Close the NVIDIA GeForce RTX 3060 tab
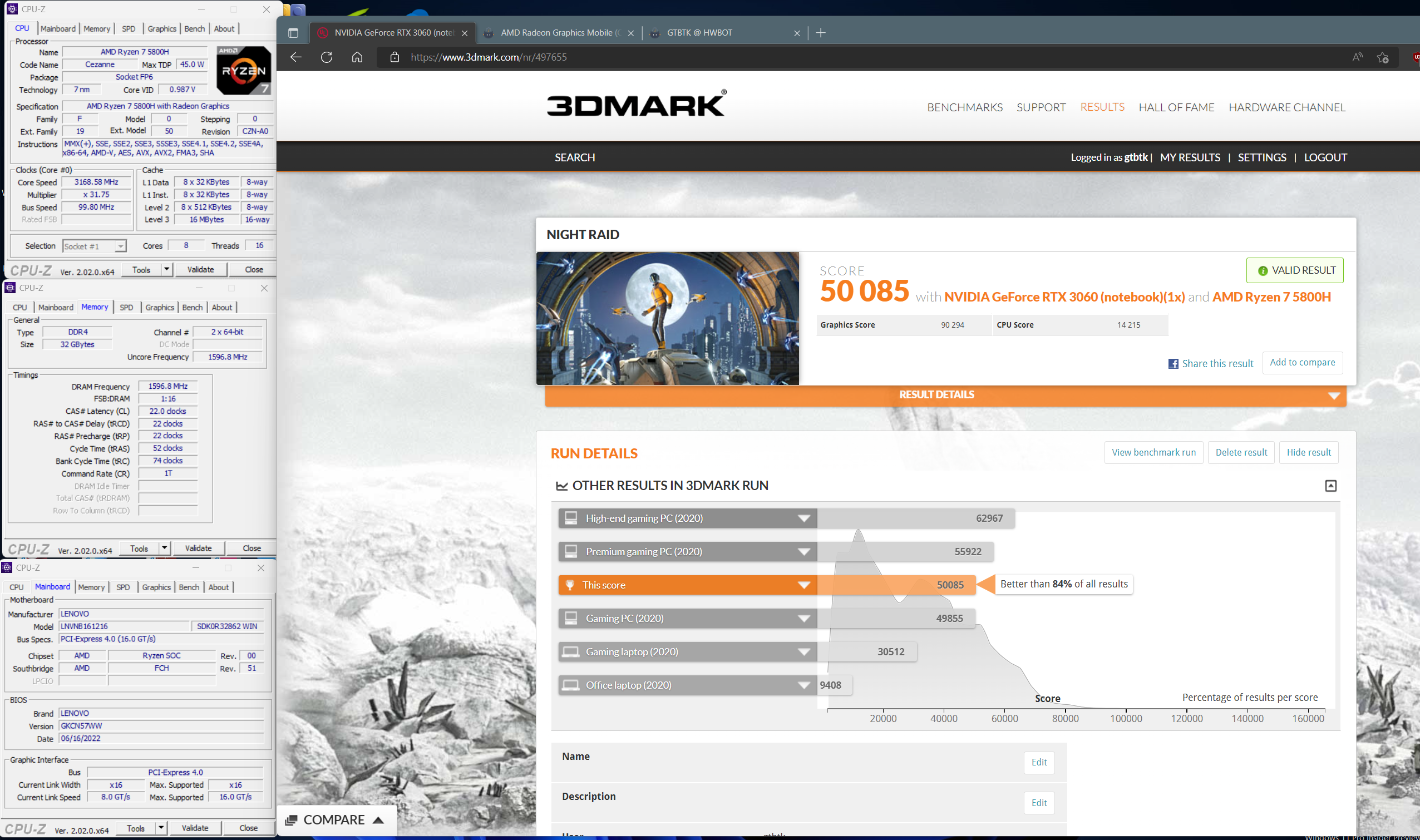This screenshot has width=1420, height=840. coord(465,33)
